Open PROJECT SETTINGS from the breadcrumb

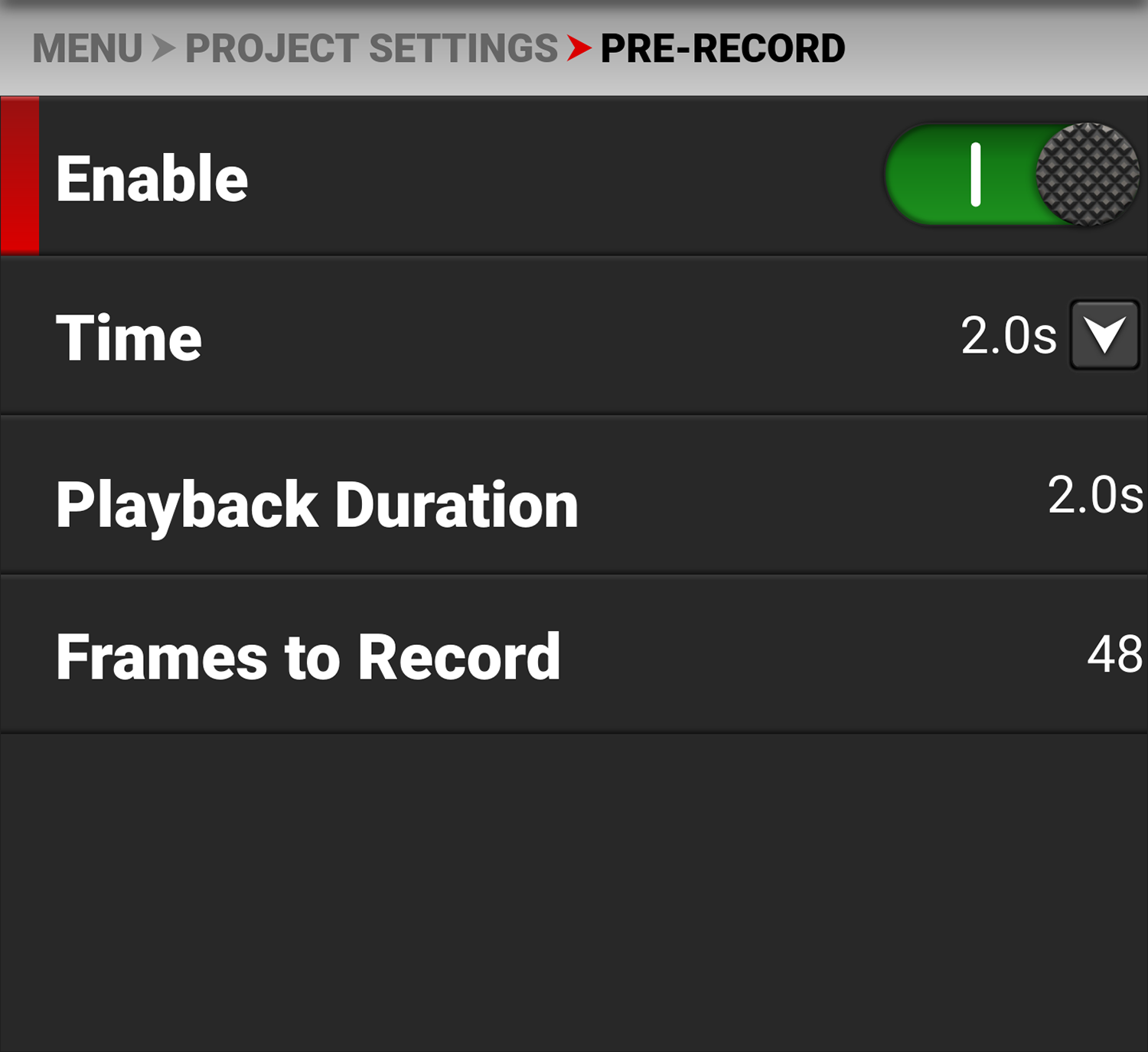(x=371, y=49)
